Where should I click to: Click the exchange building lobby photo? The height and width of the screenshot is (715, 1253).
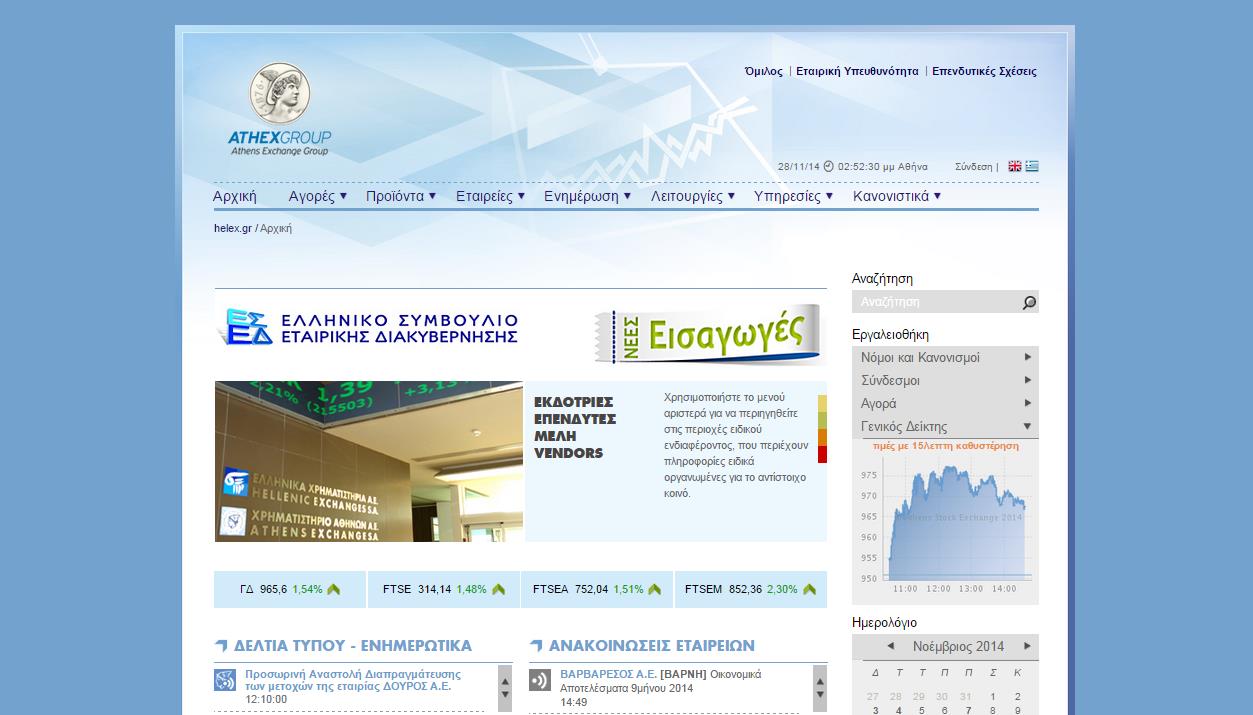tap(369, 462)
